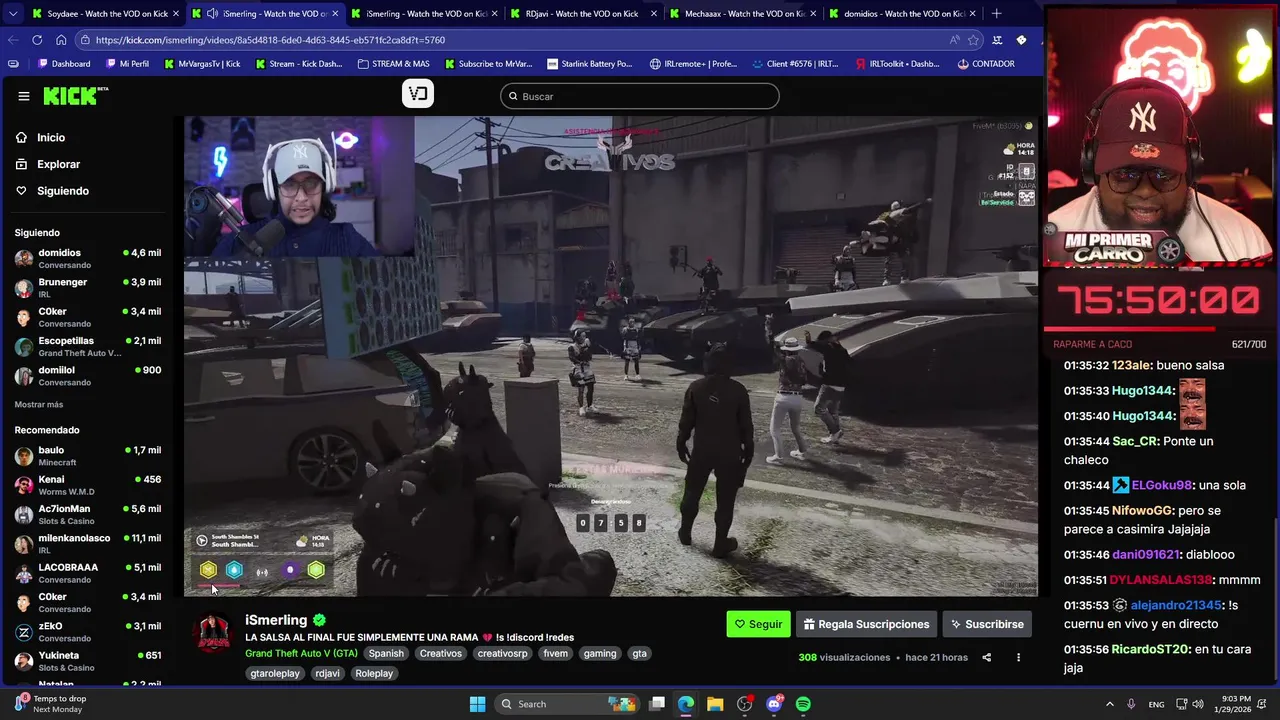The width and height of the screenshot is (1280, 720).
Task: Select the Creativos tag
Action: 441,653
